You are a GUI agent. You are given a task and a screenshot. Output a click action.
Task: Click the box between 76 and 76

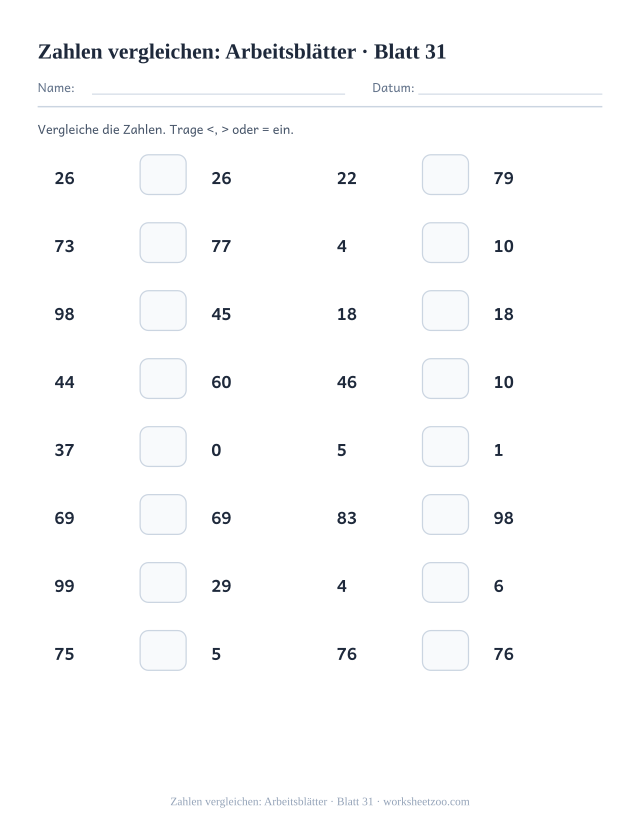point(445,650)
